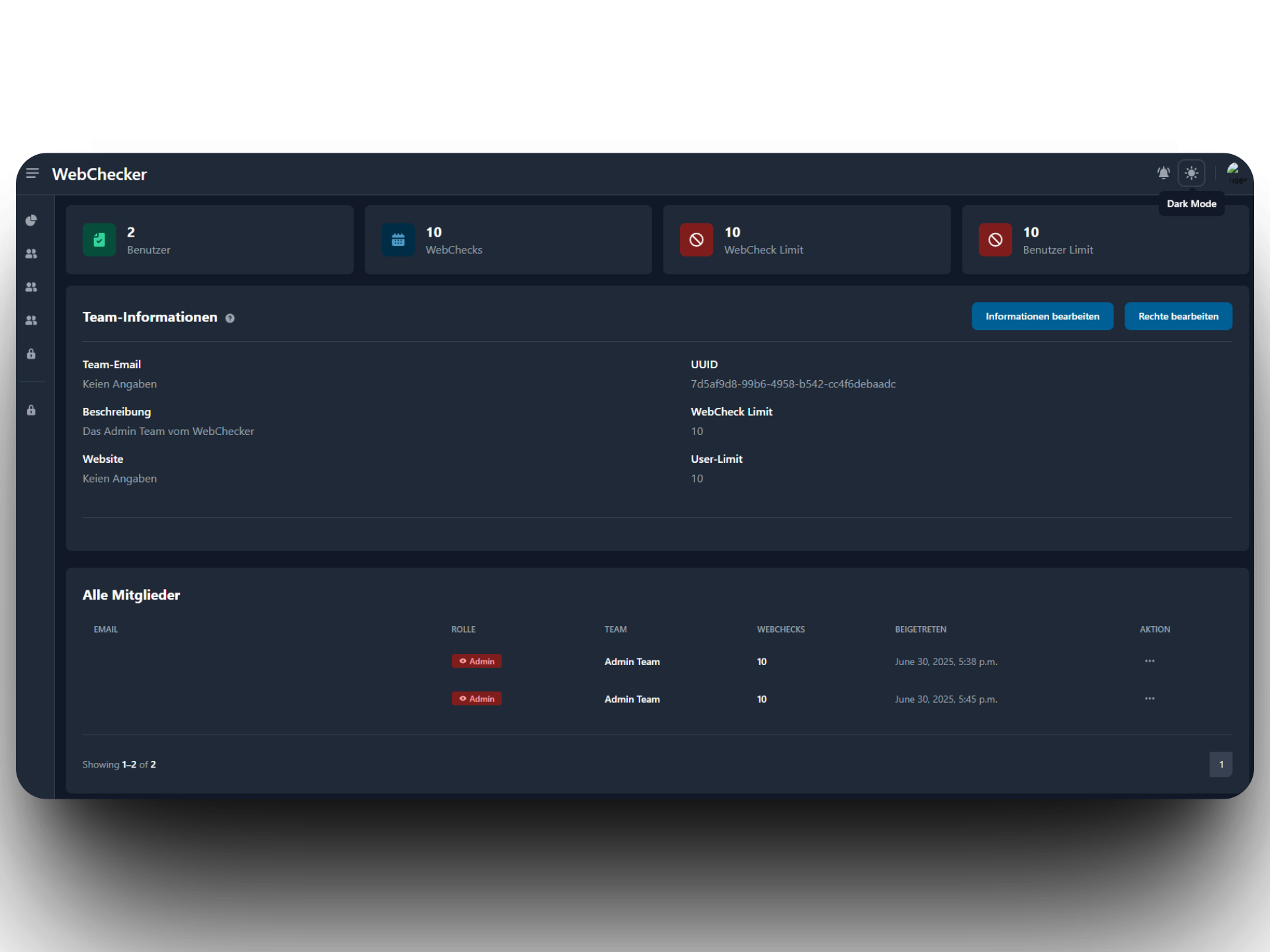Screen dimensions: 1270x952
Task: Click the help question mark beside Team-Informationen
Action: [230, 318]
